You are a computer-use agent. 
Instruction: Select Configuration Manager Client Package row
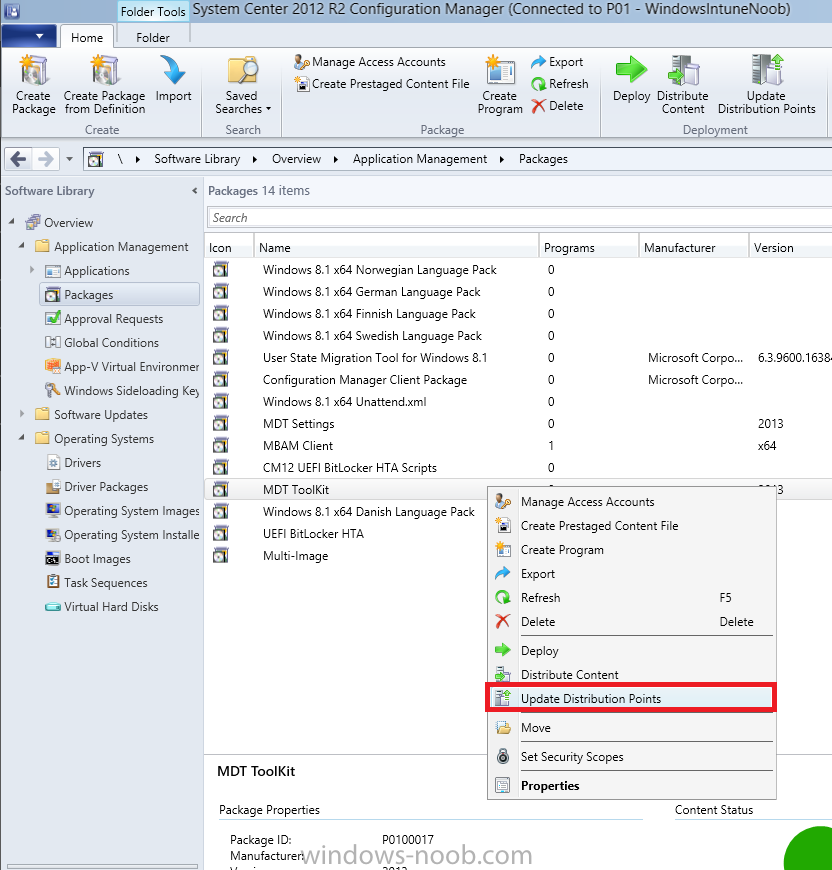(518, 380)
